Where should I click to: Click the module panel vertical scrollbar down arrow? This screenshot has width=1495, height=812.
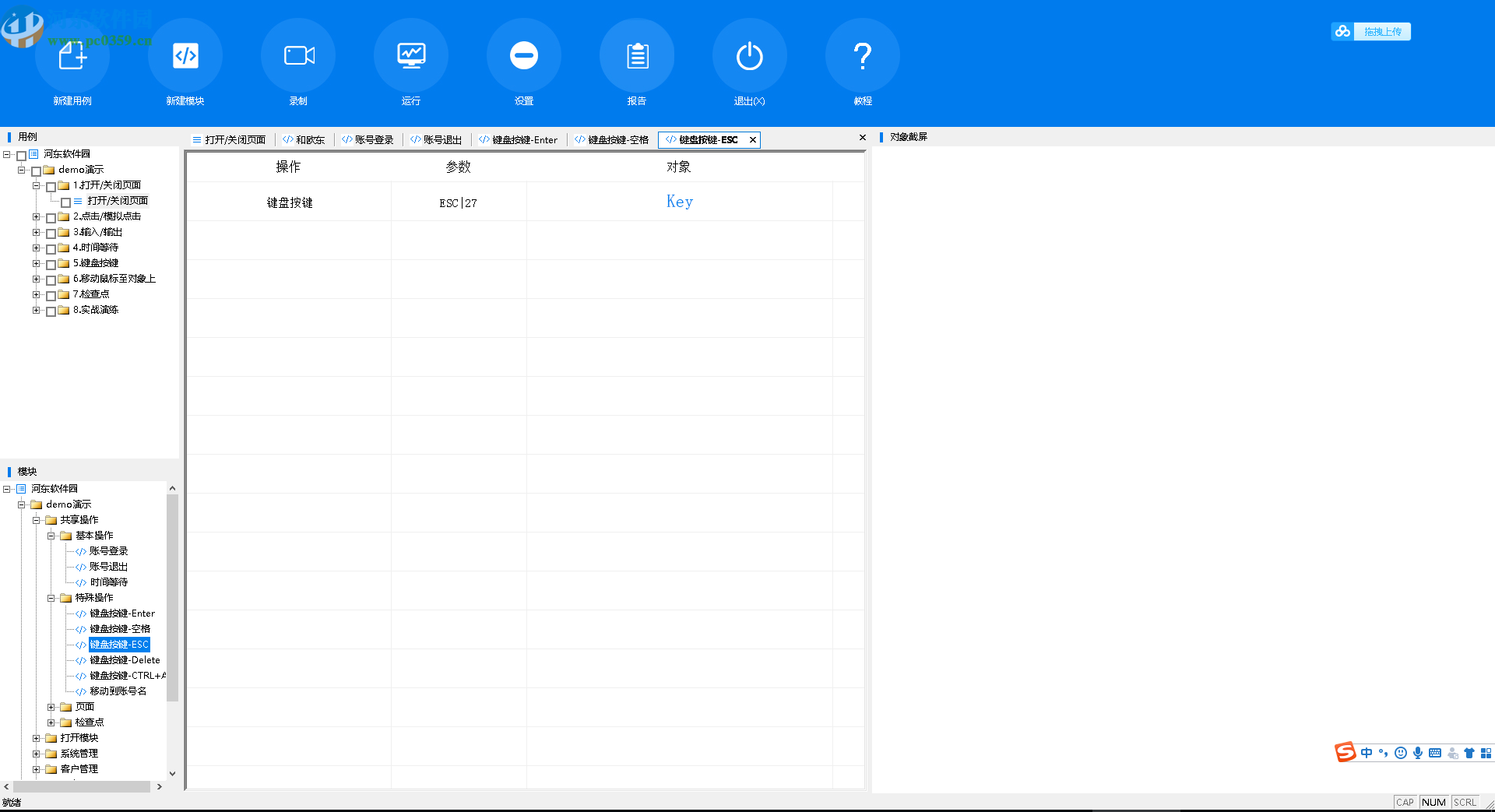point(172,773)
